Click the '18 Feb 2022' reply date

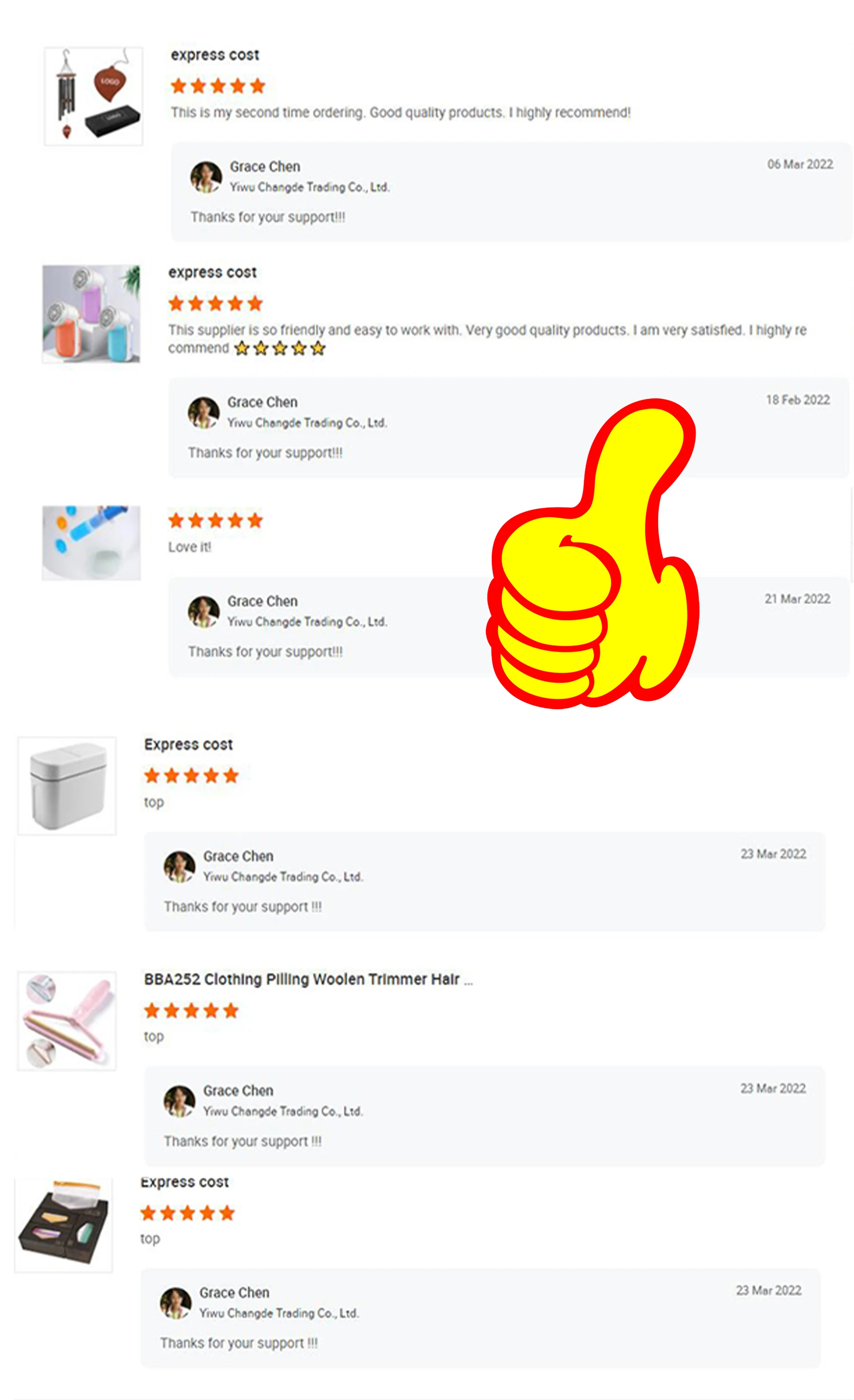(x=798, y=400)
